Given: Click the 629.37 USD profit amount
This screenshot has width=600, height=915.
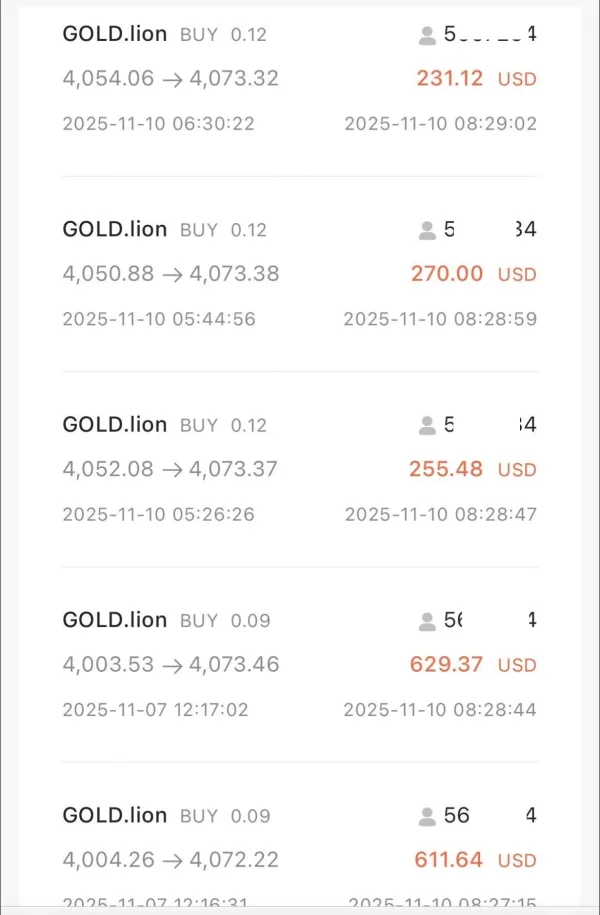Looking at the screenshot, I should pyautogui.click(x=473, y=664).
